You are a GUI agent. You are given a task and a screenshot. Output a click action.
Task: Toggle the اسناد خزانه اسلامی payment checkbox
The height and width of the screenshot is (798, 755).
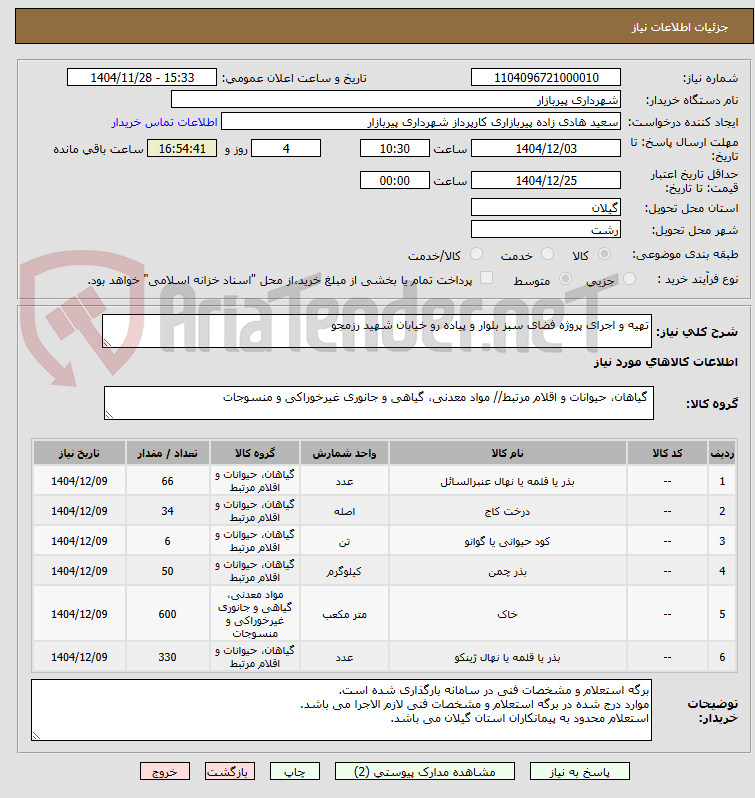pyautogui.click(x=487, y=278)
